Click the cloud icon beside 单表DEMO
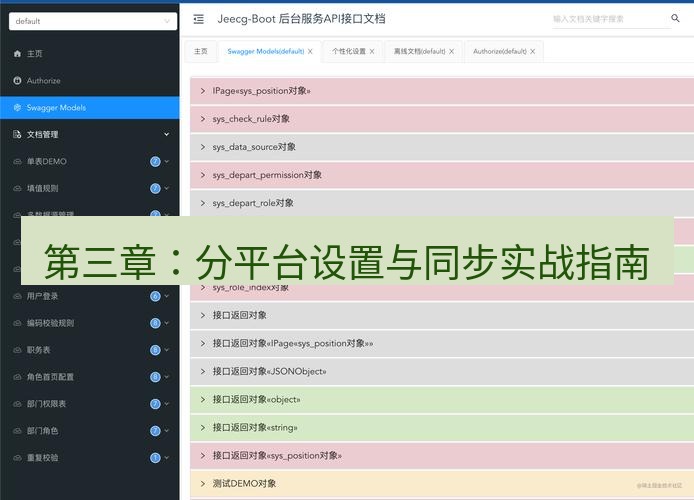This screenshot has height=500, width=694. [17, 162]
